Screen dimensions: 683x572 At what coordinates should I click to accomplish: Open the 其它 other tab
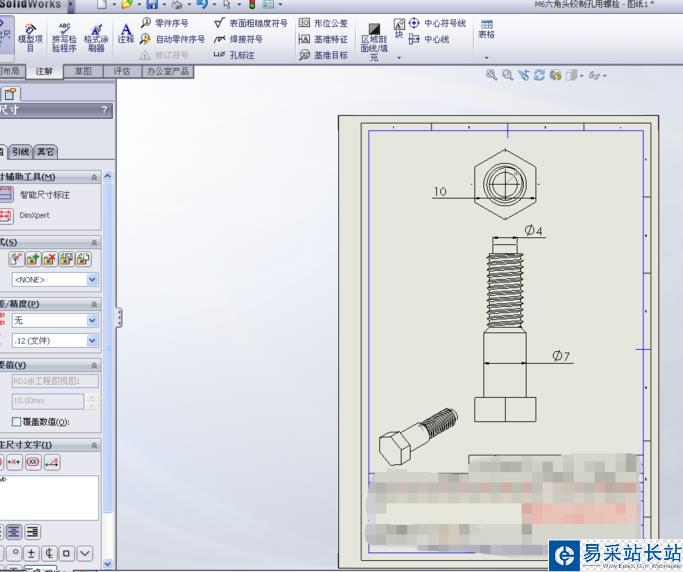coord(45,151)
